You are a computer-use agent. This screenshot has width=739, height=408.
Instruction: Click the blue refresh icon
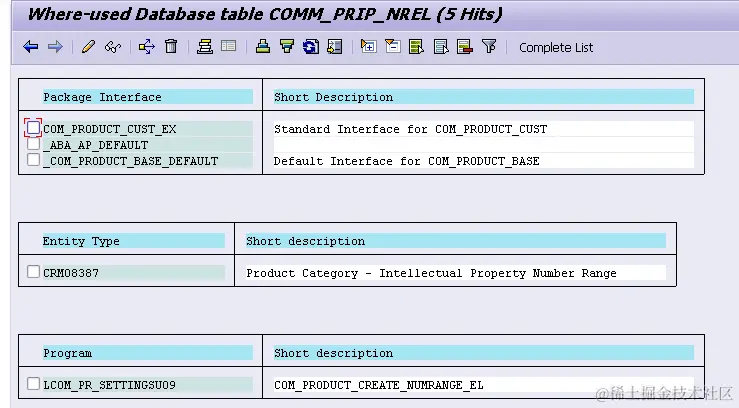(x=311, y=47)
